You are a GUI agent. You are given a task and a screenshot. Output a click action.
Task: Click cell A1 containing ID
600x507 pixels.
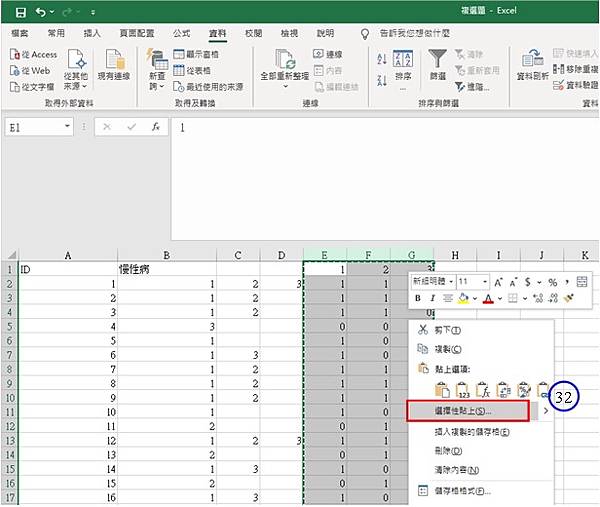(68, 269)
